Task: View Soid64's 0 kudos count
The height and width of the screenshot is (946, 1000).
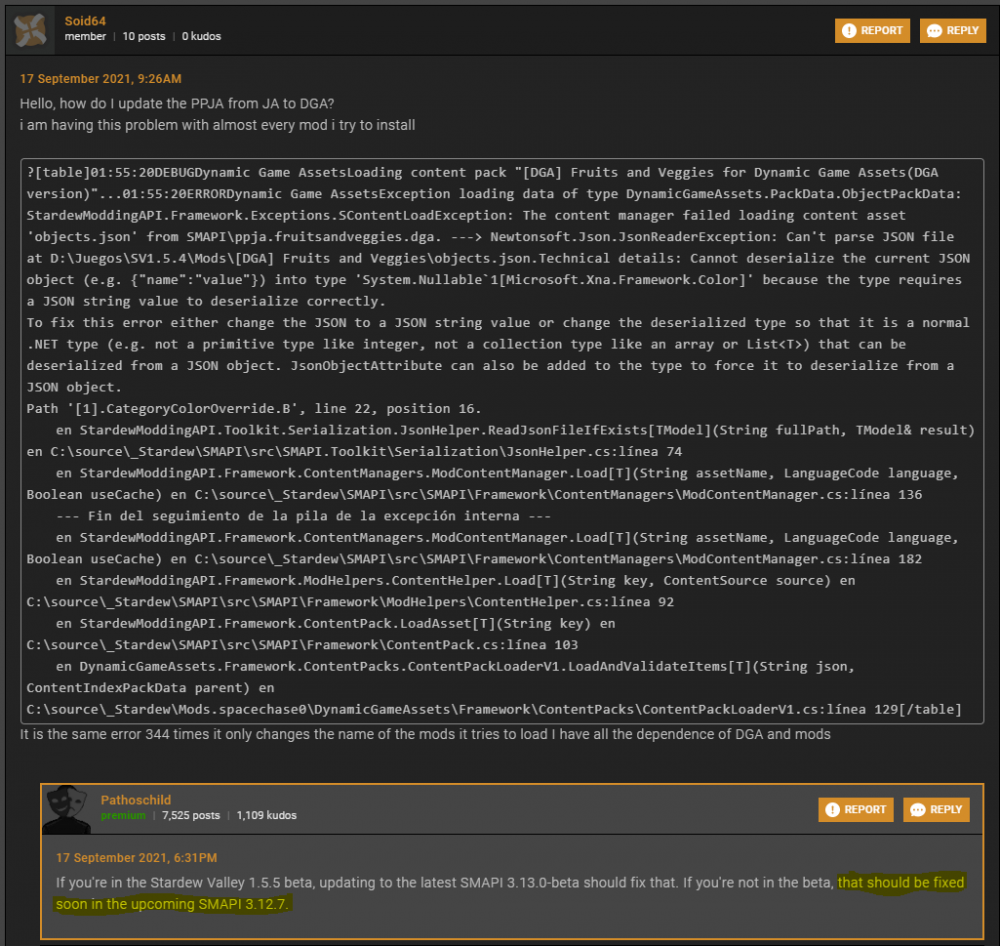Action: (201, 37)
